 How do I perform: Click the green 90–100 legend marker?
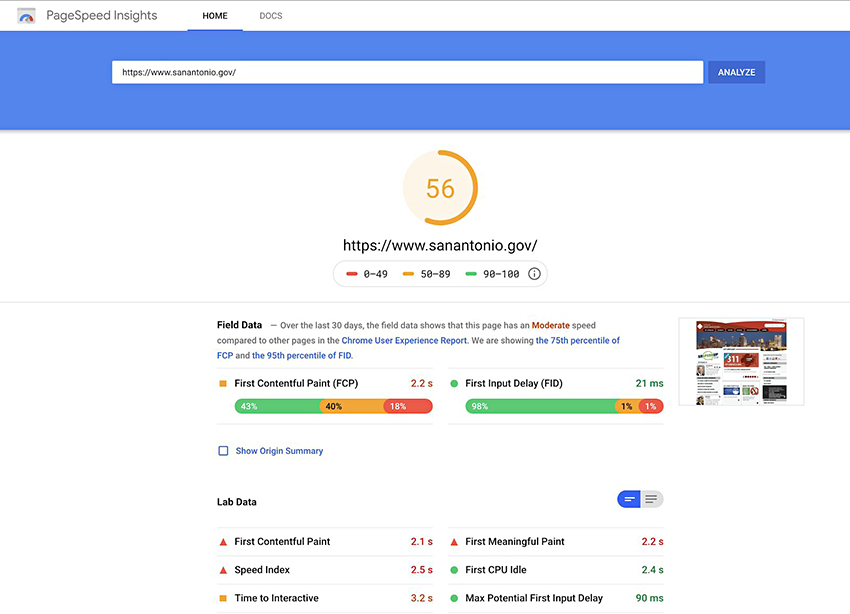[471, 274]
